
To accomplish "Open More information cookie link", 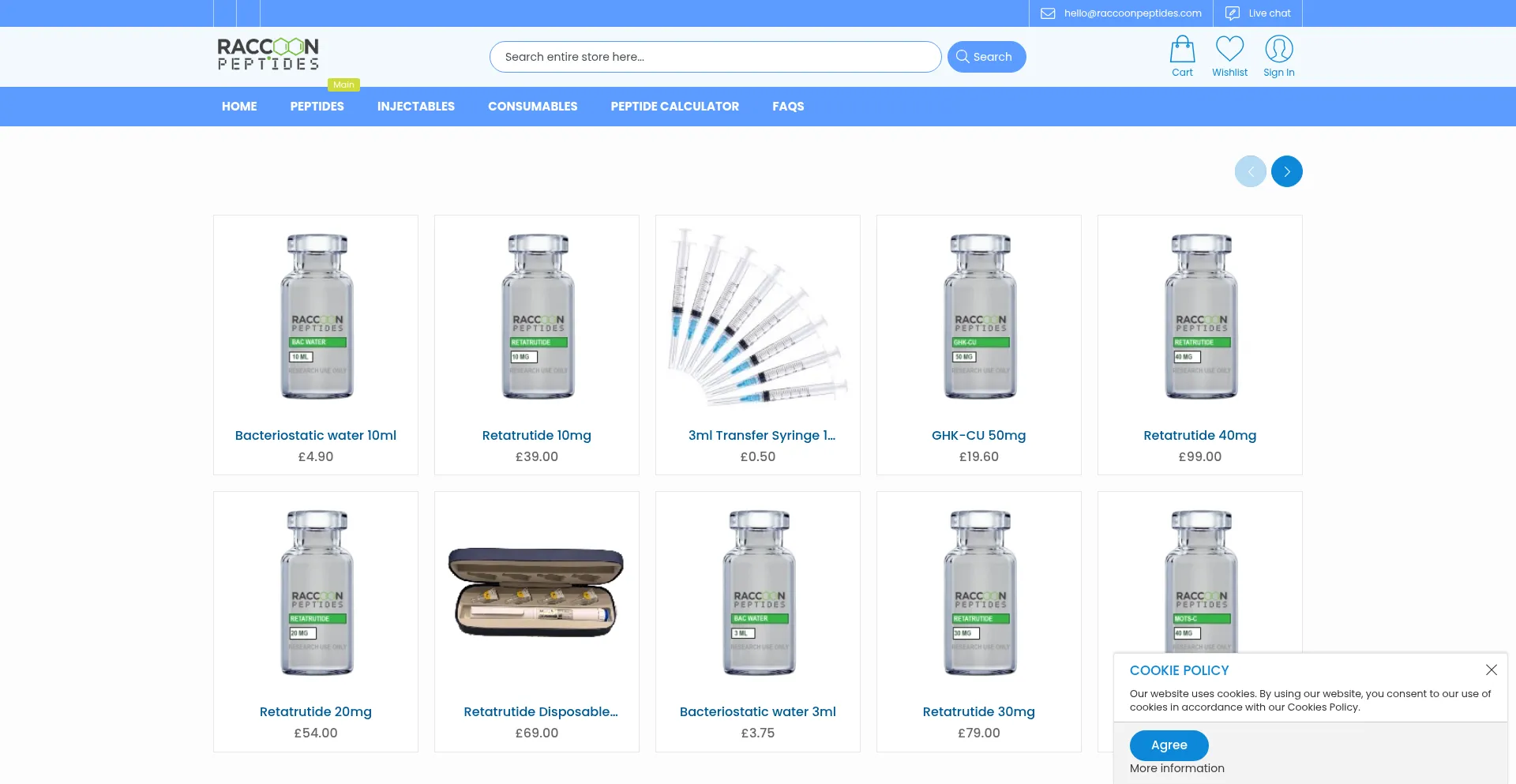I will [x=1176, y=768].
